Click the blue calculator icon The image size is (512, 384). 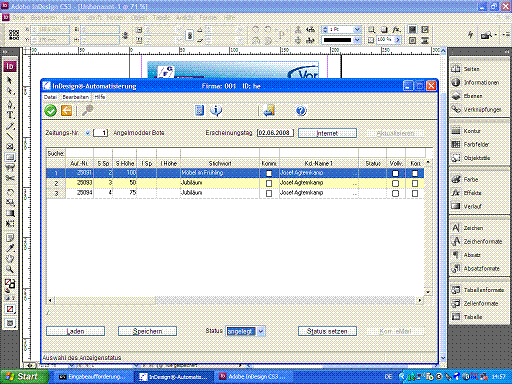click(x=199, y=110)
